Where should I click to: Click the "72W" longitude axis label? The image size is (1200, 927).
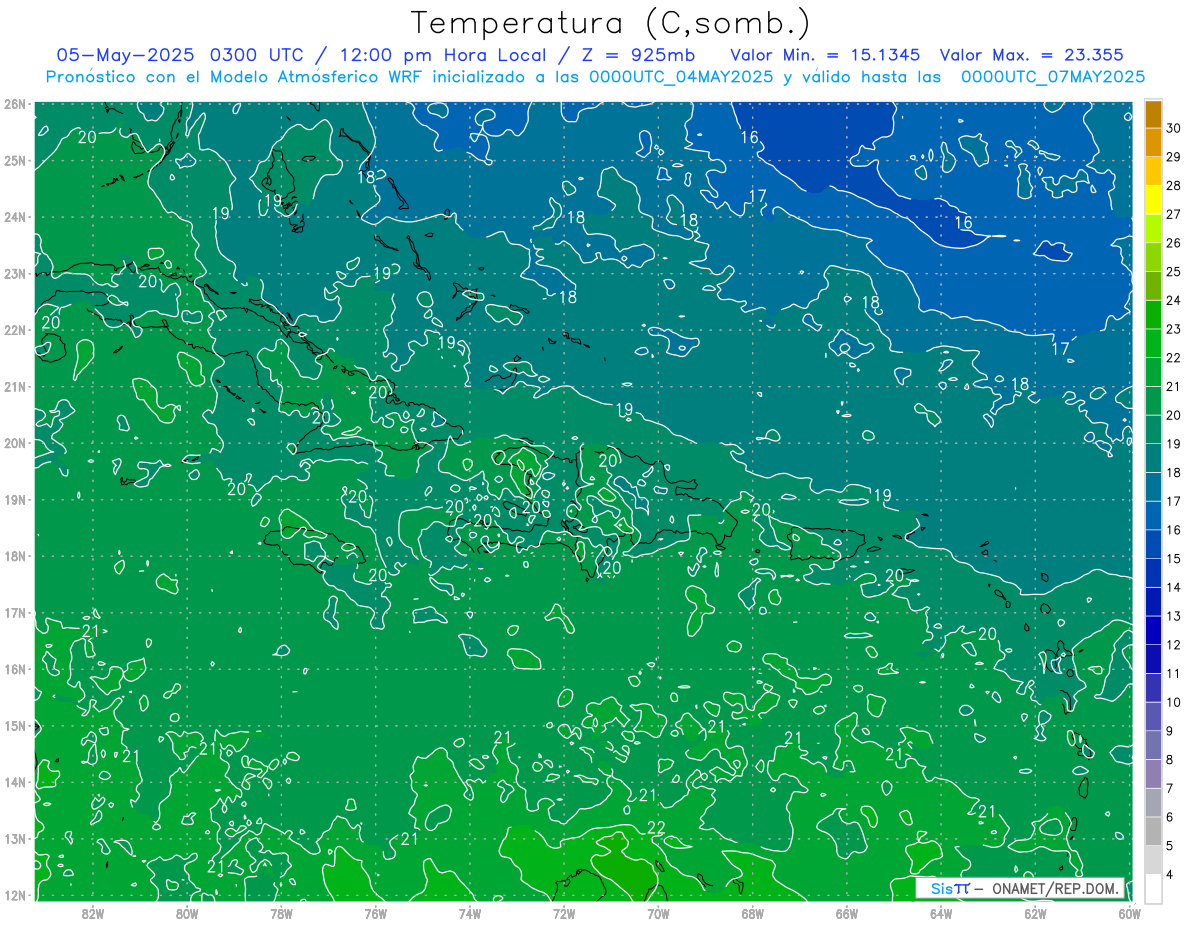(x=564, y=912)
